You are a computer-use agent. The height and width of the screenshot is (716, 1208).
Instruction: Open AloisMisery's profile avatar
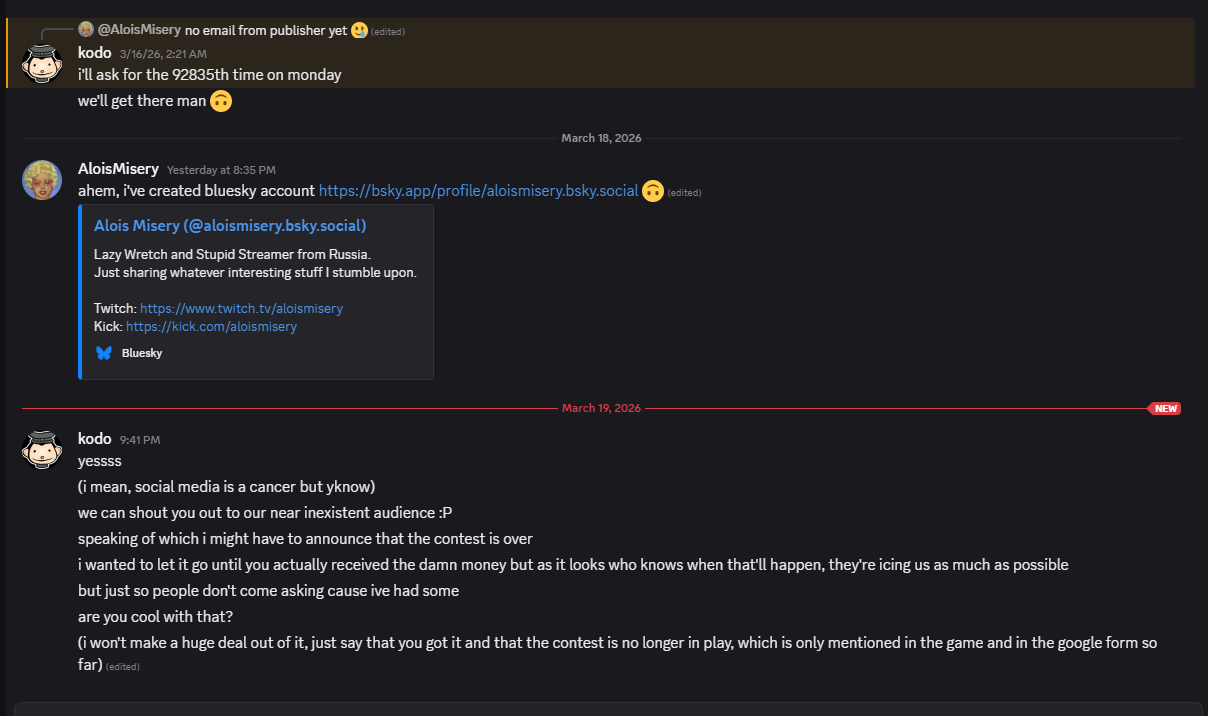click(x=41, y=179)
